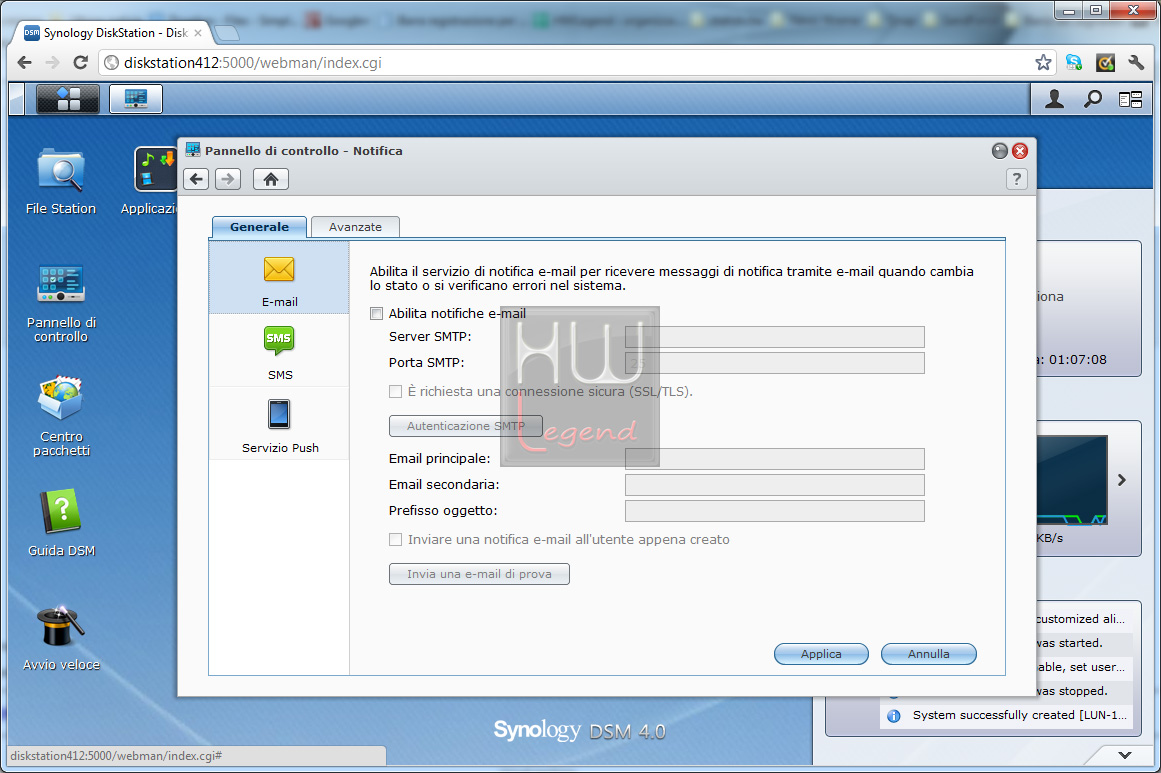This screenshot has width=1161, height=773.
Task: Select the SMS notification section
Action: 279,352
